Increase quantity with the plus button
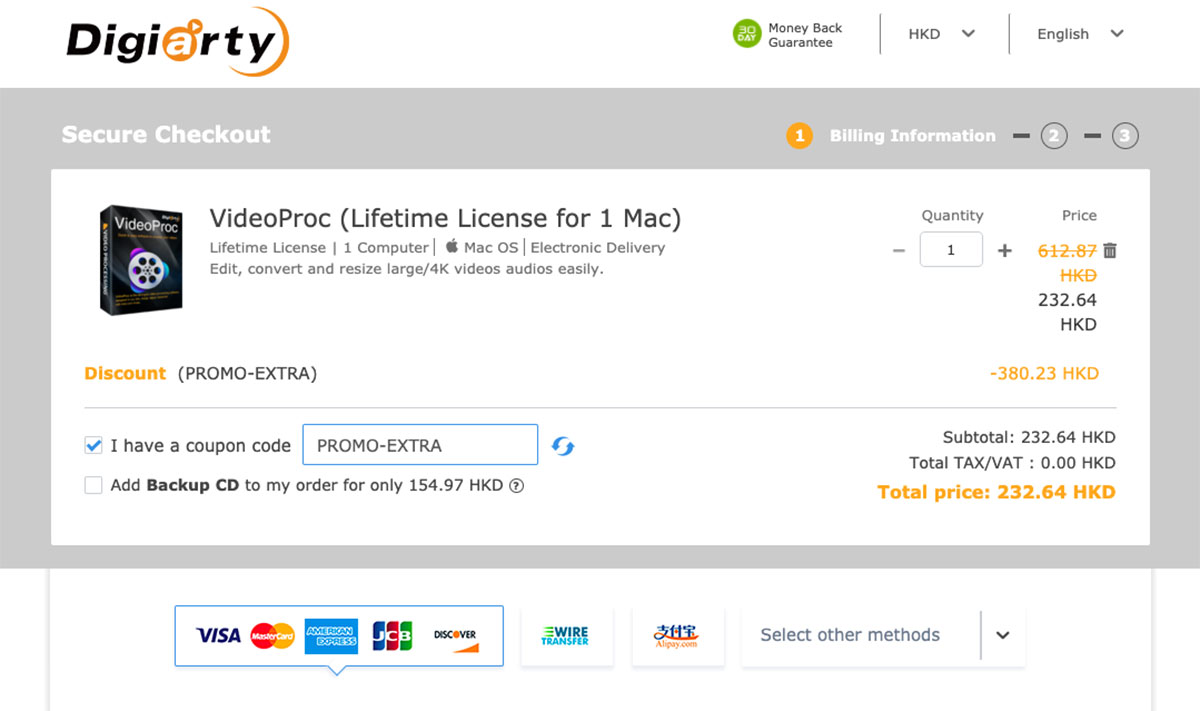This screenshot has height=711, width=1200. (x=1004, y=250)
